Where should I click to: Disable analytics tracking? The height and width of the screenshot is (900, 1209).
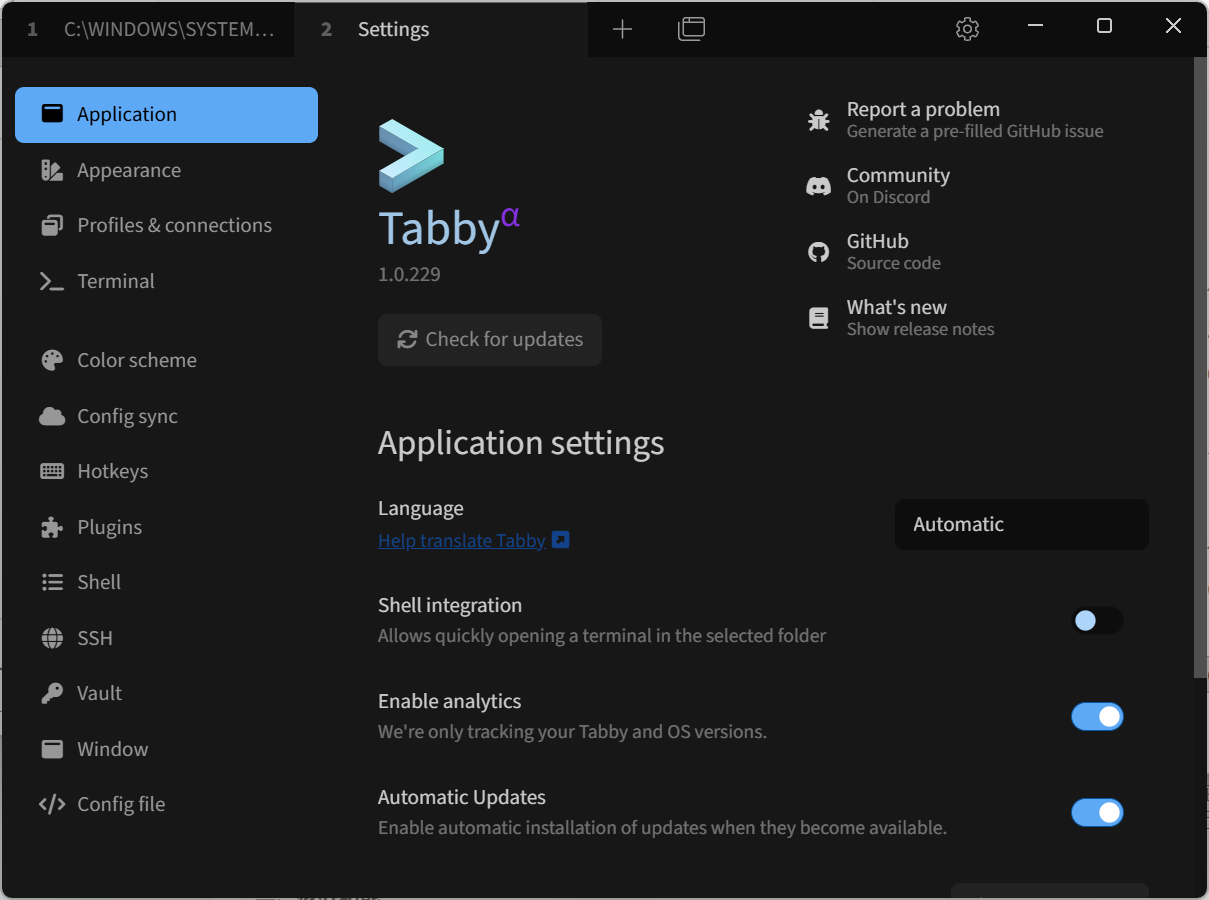(x=1097, y=716)
